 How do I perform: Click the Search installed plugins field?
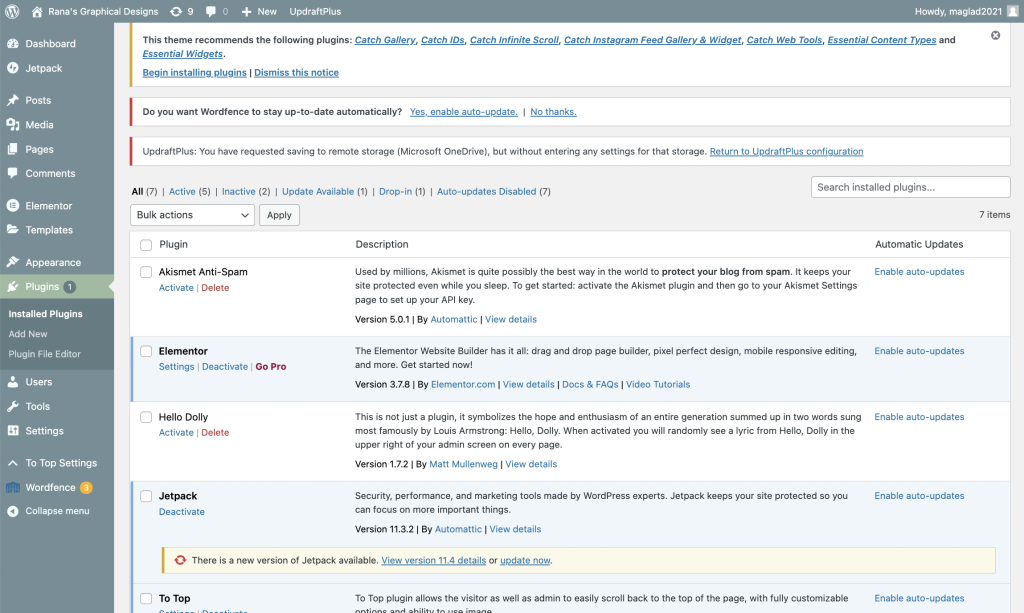click(x=910, y=187)
